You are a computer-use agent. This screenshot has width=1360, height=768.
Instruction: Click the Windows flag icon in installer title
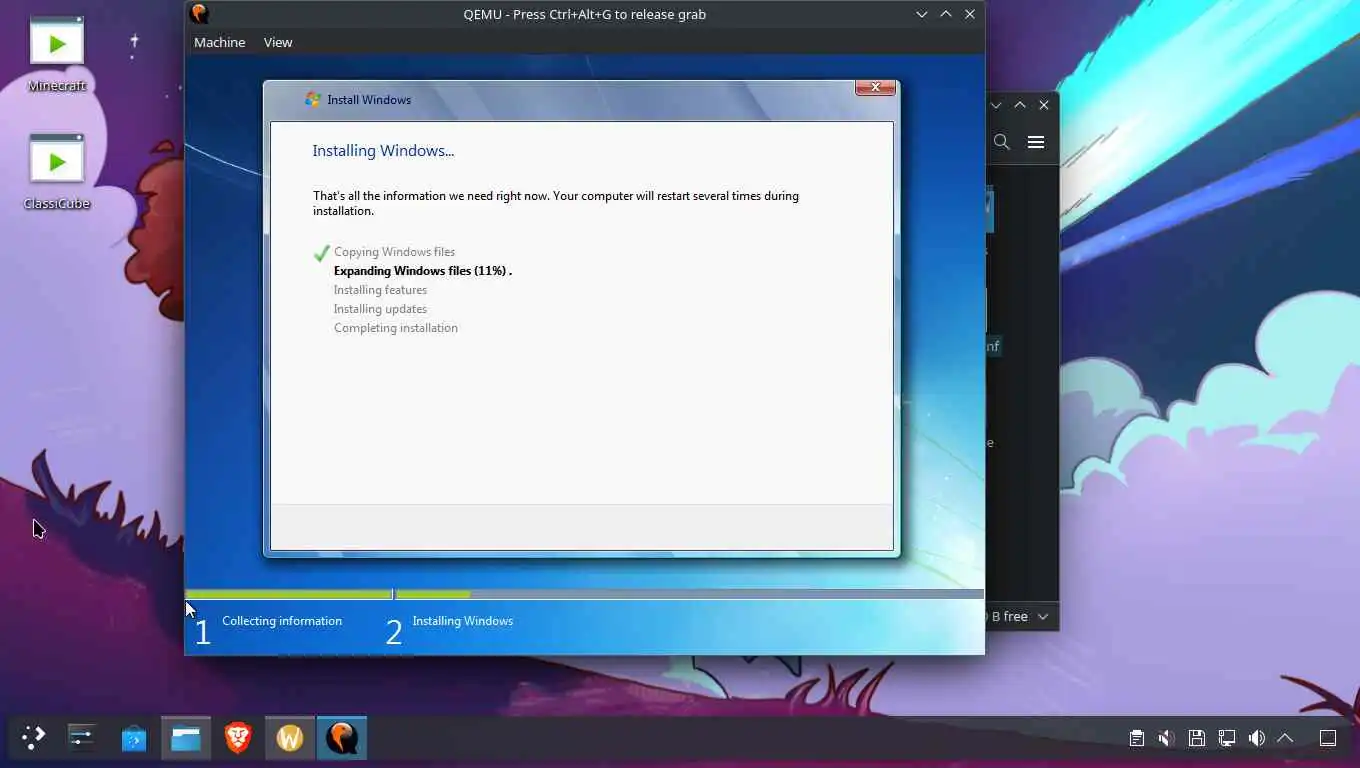click(x=312, y=99)
